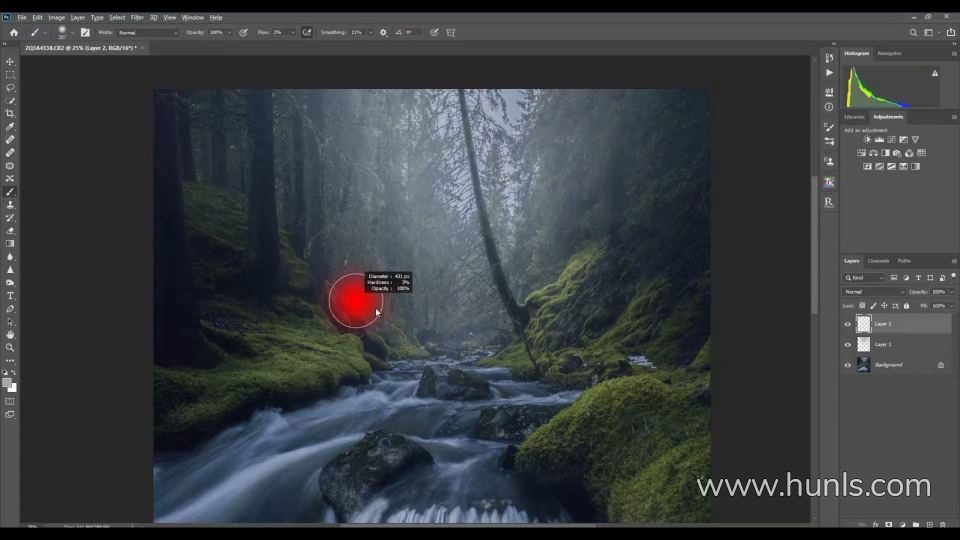Click the foreground color swatch
The image size is (960, 540).
tap(7, 382)
